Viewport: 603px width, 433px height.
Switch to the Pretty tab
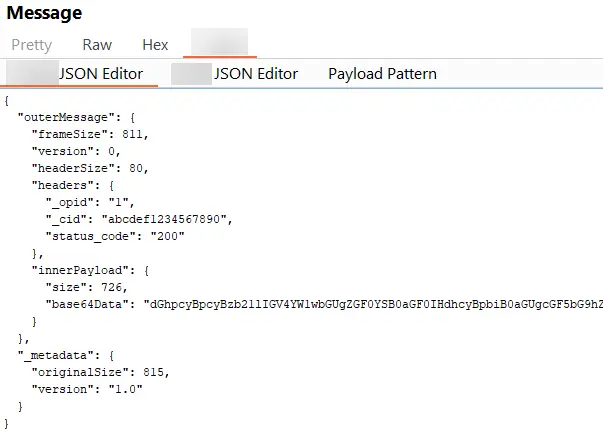pyautogui.click(x=32, y=45)
